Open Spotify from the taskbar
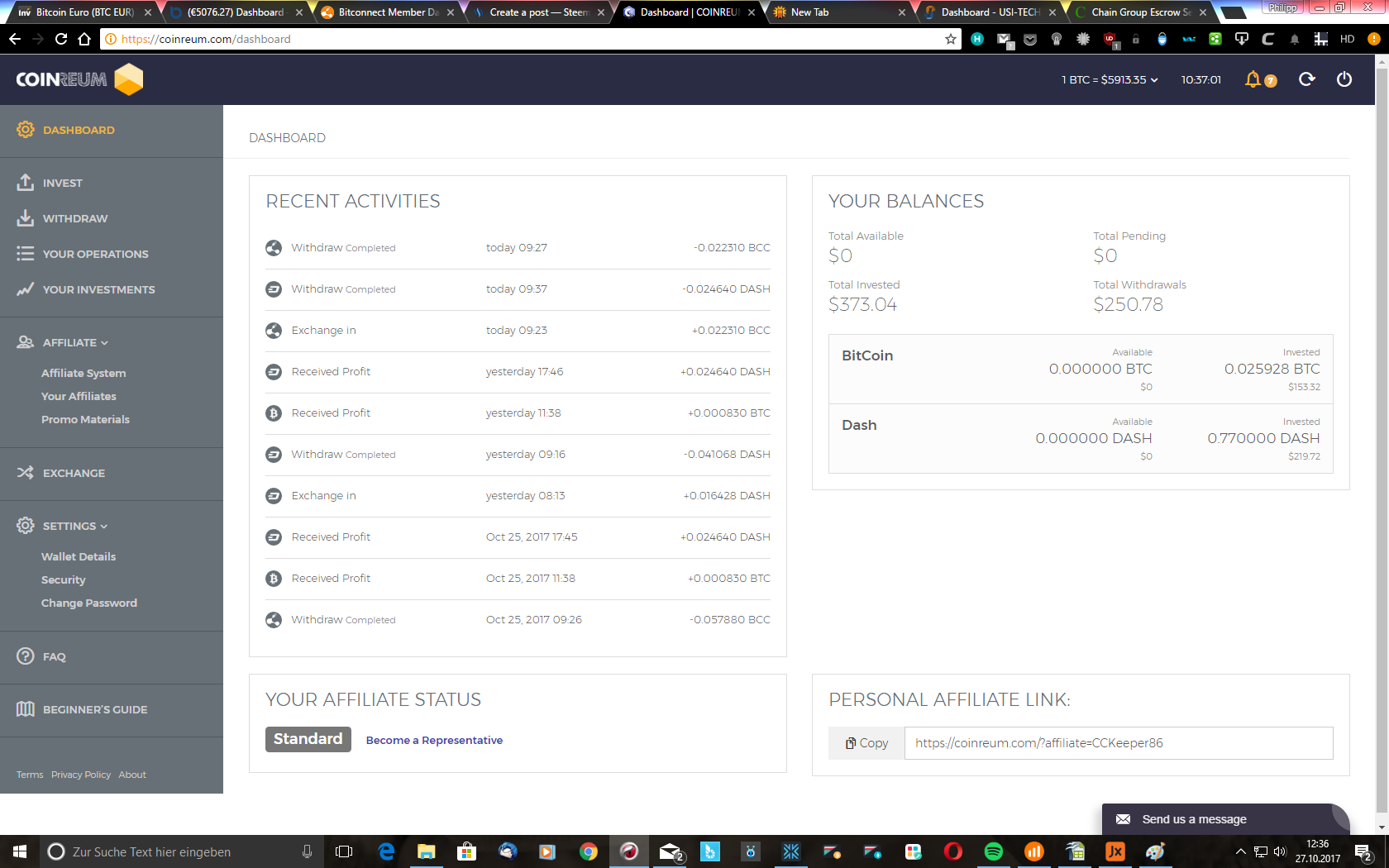Screen dimensions: 1389x868 [994, 851]
